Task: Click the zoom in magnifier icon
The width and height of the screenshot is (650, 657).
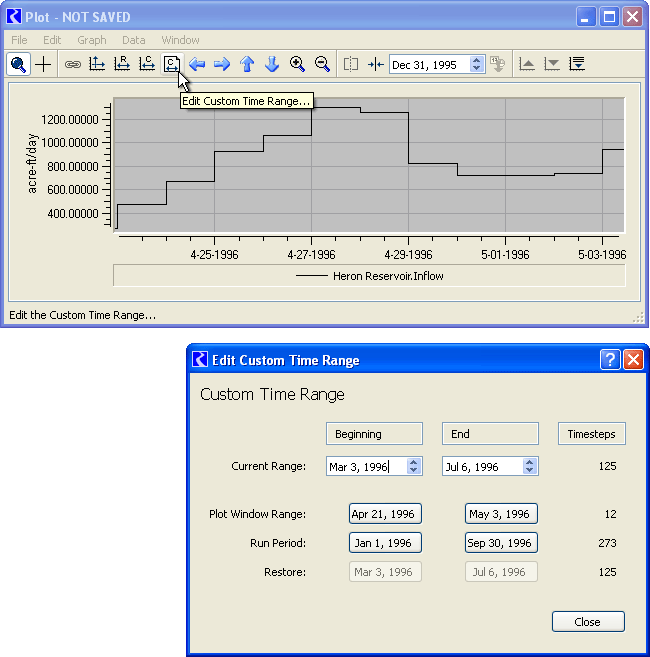Action: pos(297,64)
